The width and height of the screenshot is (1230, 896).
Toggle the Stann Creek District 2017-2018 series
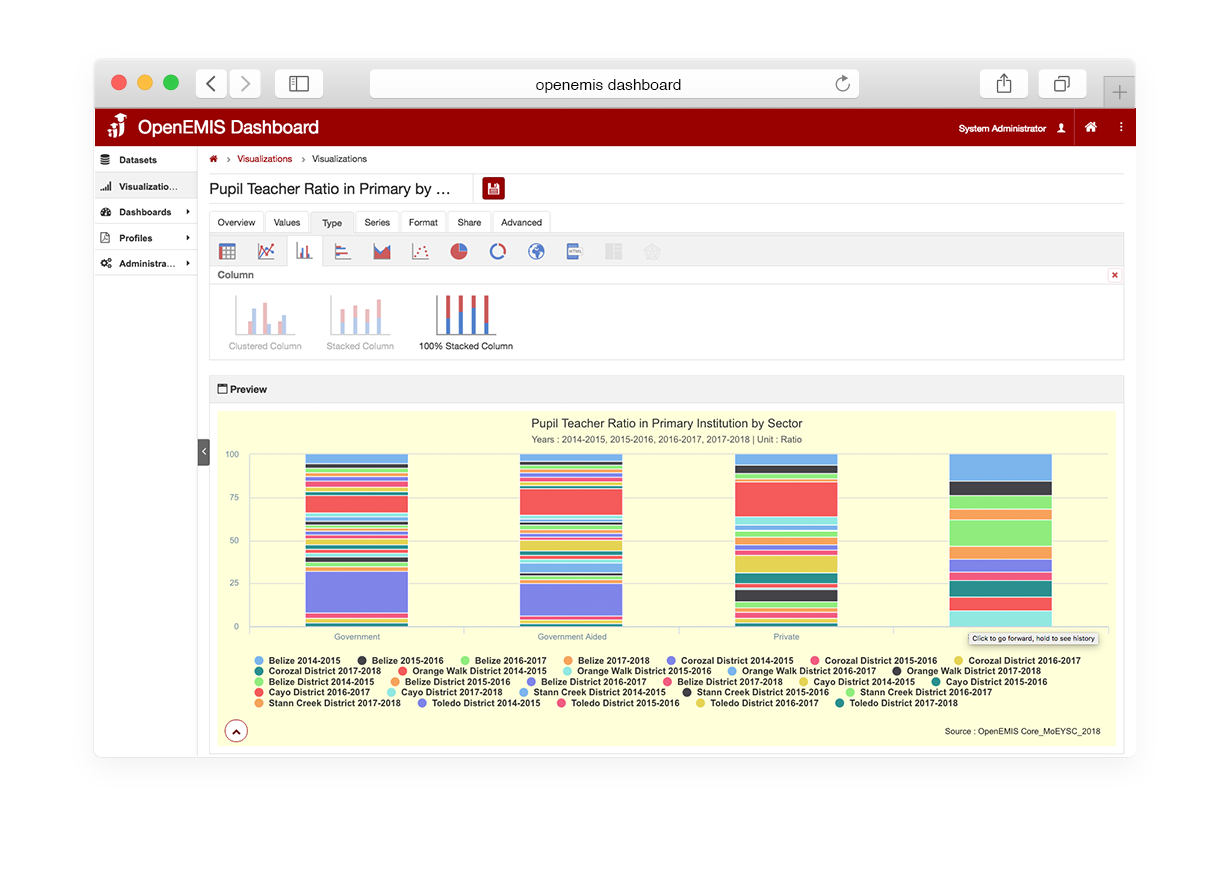pyautogui.click(x=328, y=704)
